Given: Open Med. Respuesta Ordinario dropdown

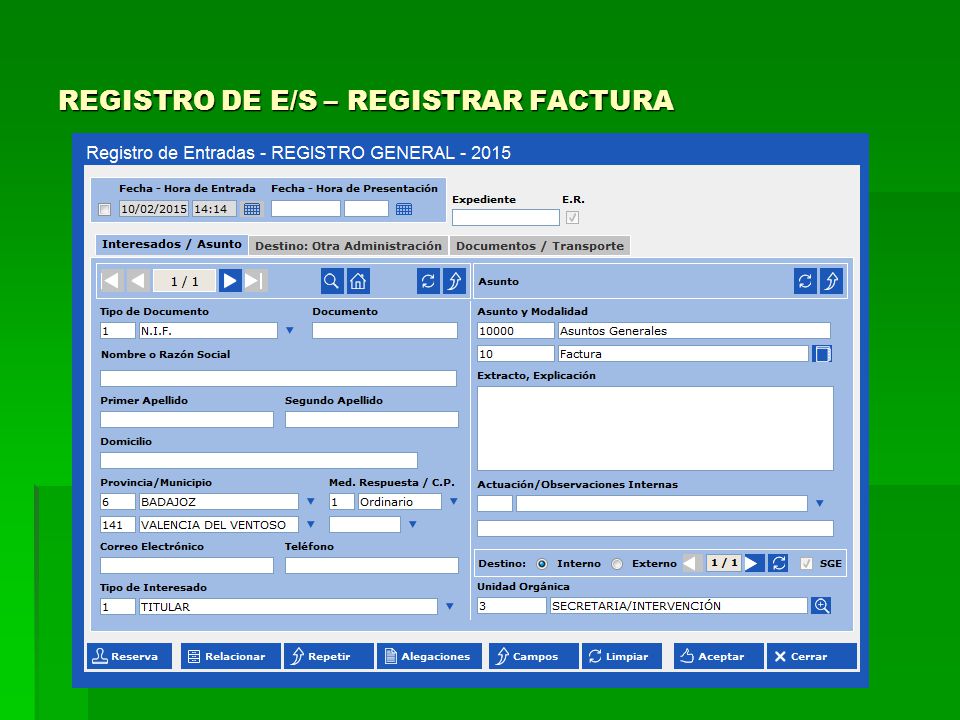Looking at the screenshot, I should click(454, 501).
